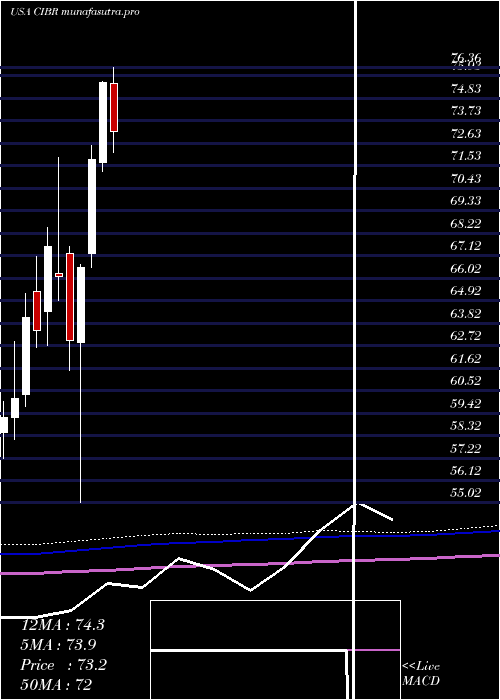This screenshot has width=500, height=700.
Task: Click the 66.02 price axis label
Action: coord(466,268)
